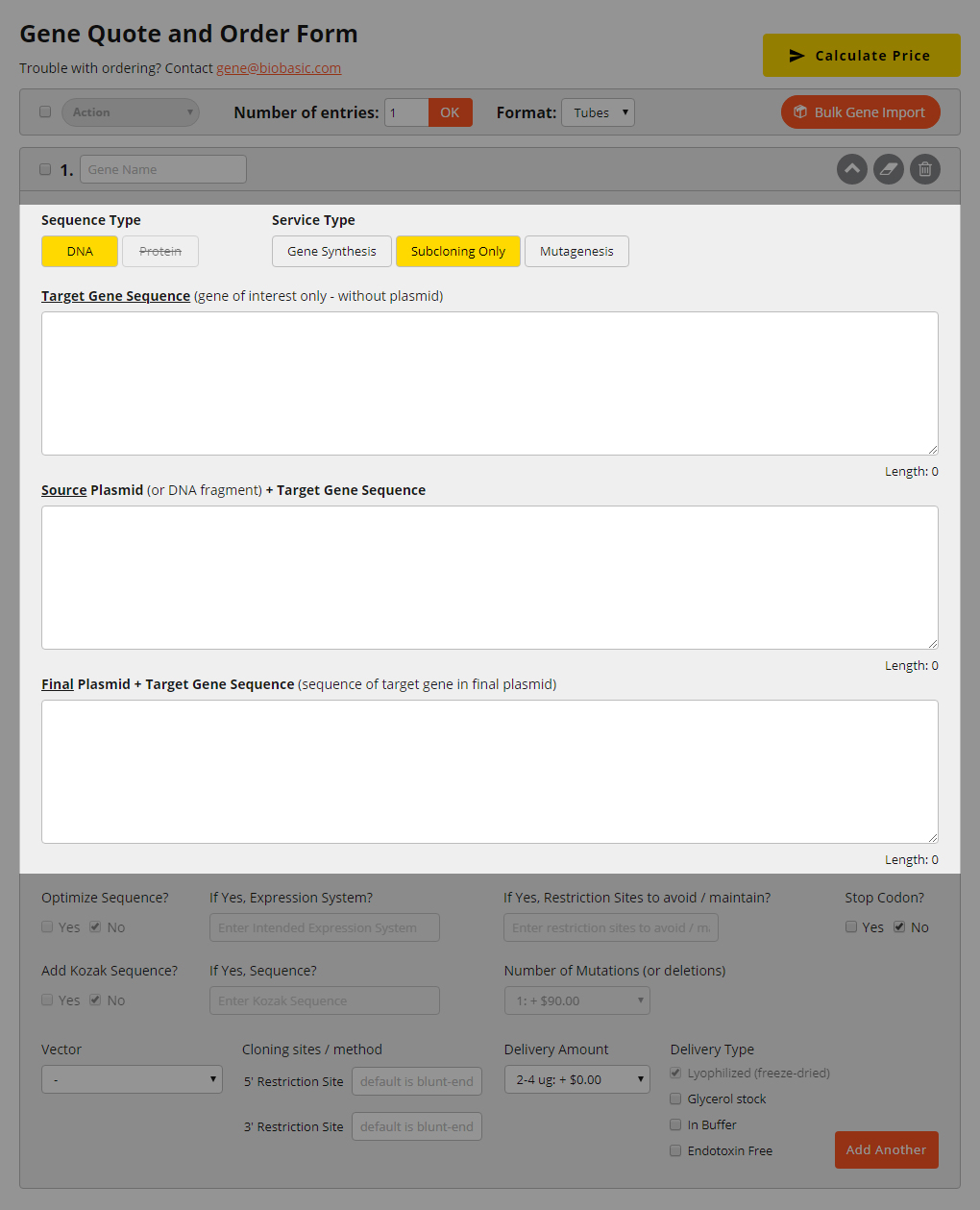Viewport: 980px width, 1210px height.
Task: Switch service type to Mutagenesis
Action: coord(576,252)
